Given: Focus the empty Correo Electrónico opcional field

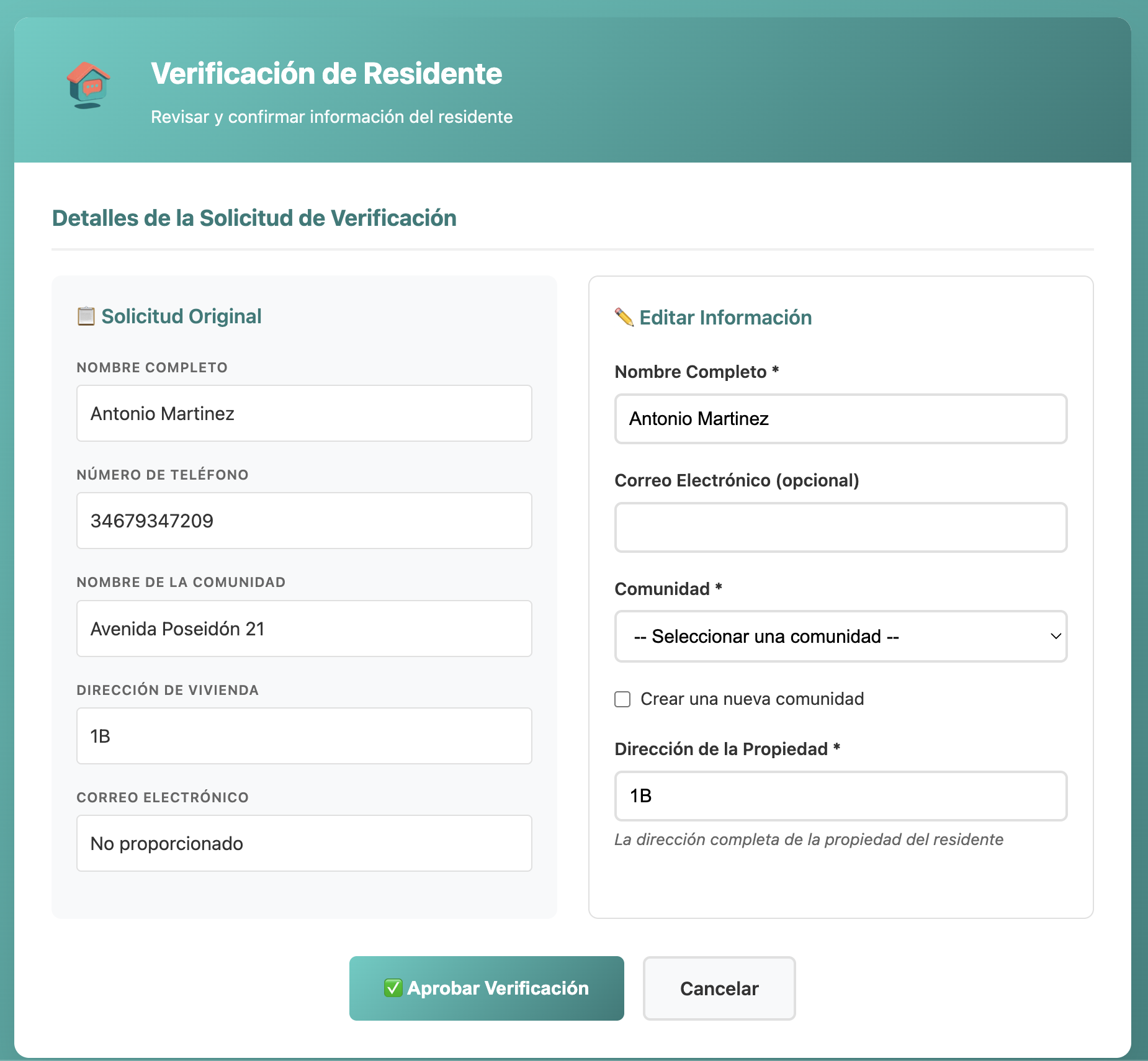Looking at the screenshot, I should (840, 527).
